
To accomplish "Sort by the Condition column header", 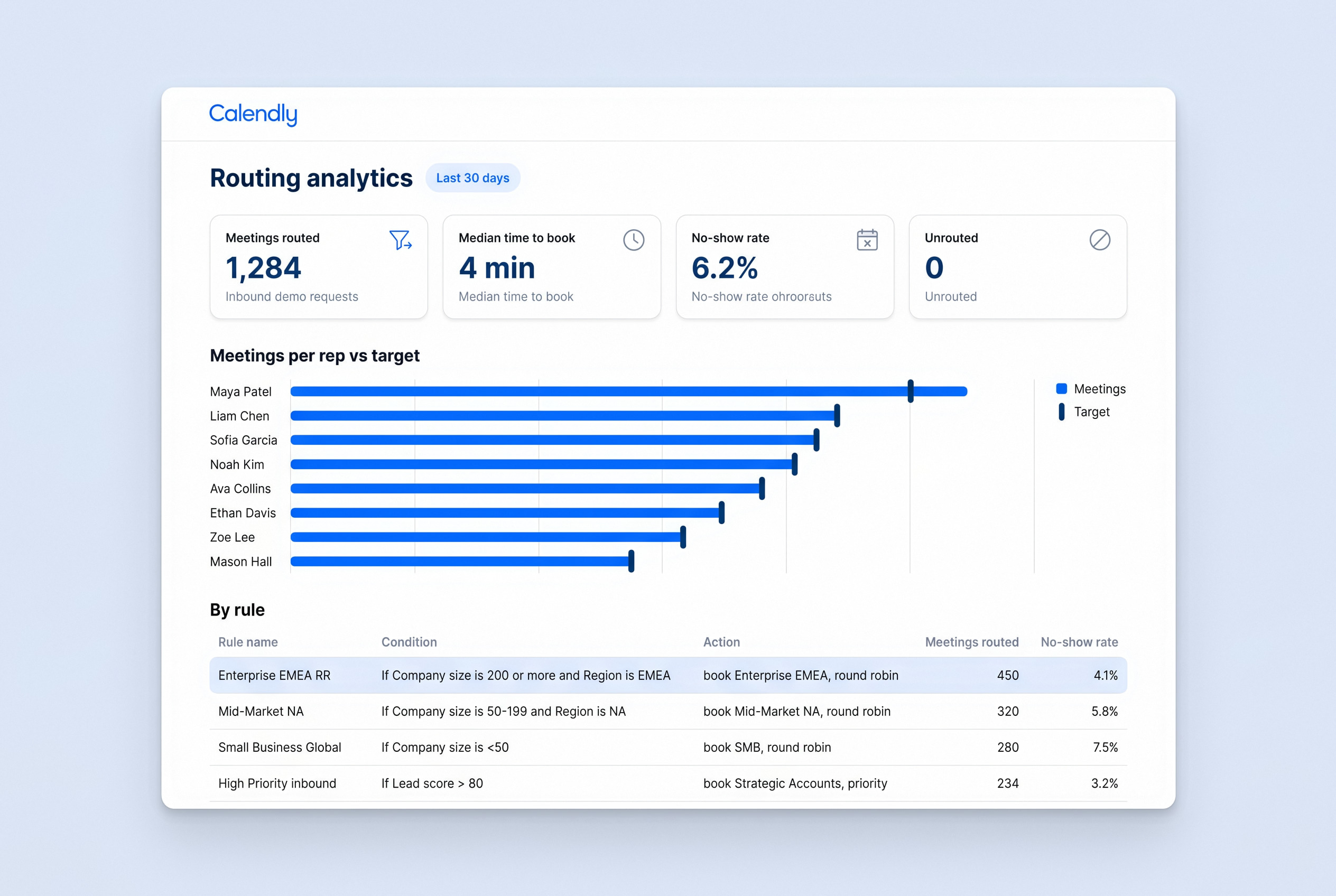I will click(409, 642).
